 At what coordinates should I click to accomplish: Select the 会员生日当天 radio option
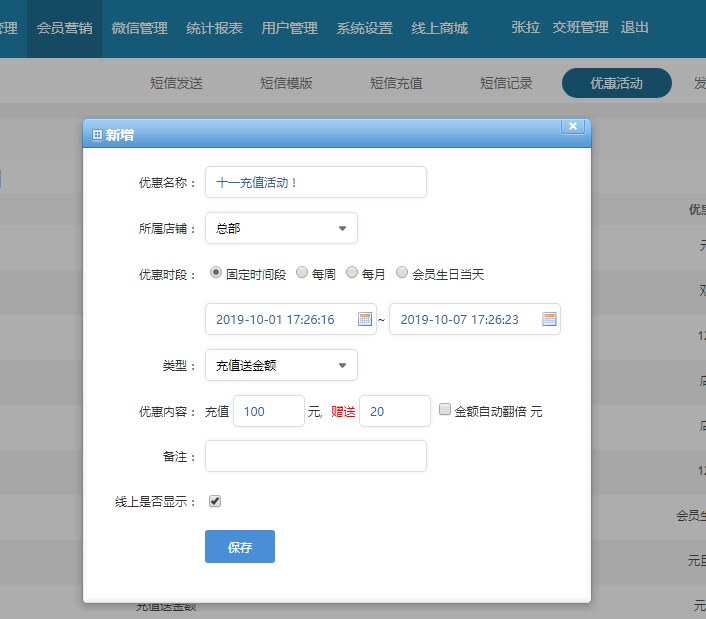coord(402,273)
